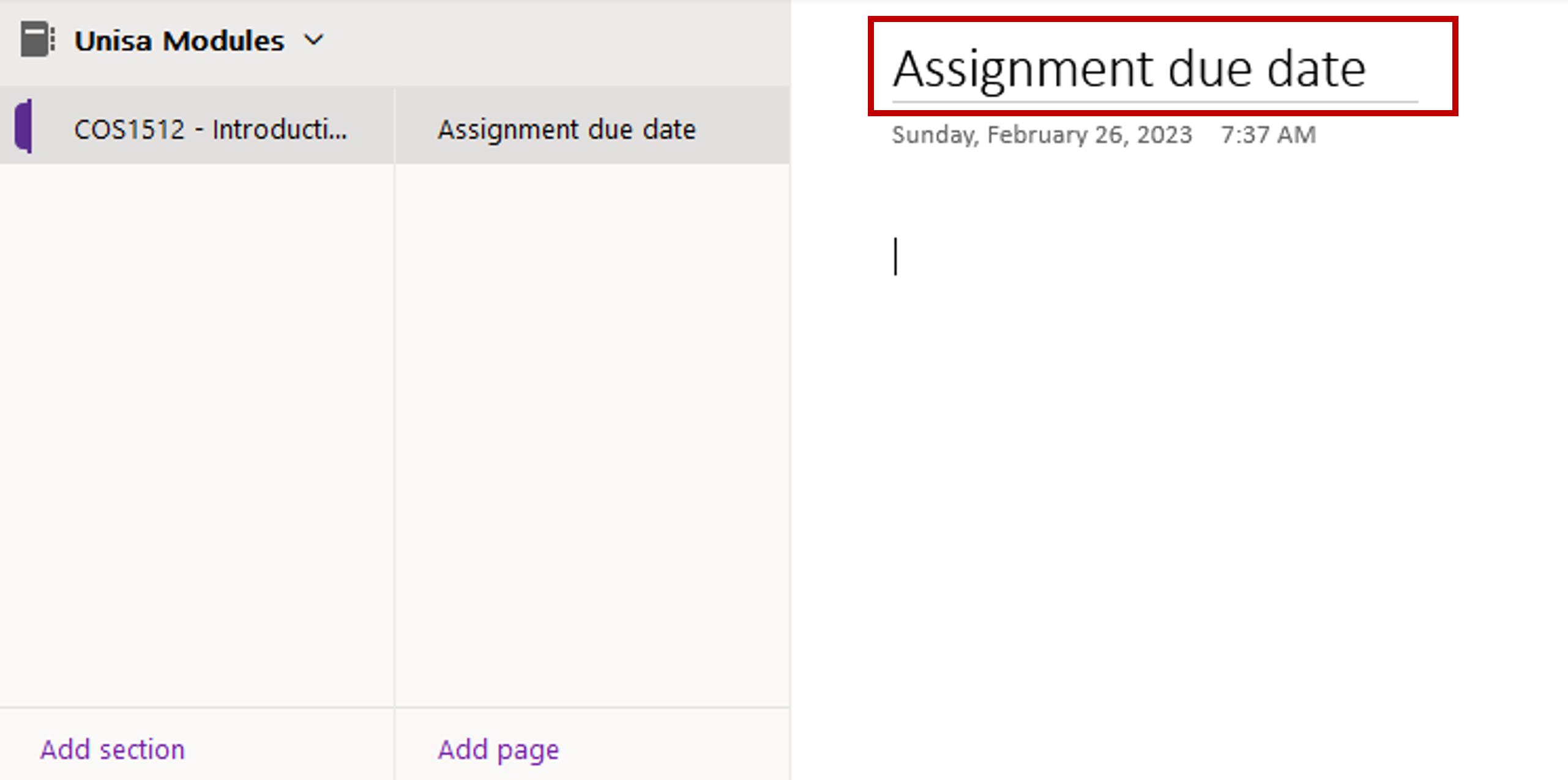Click empty header area right of notebook chevron
Image resolution: width=1568 pixels, height=780 pixels.
pos(551,42)
